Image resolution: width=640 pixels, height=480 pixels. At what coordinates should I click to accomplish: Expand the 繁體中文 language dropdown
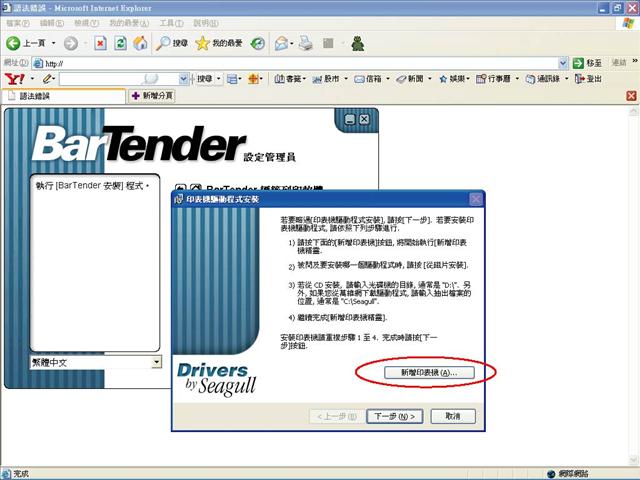click(156, 362)
